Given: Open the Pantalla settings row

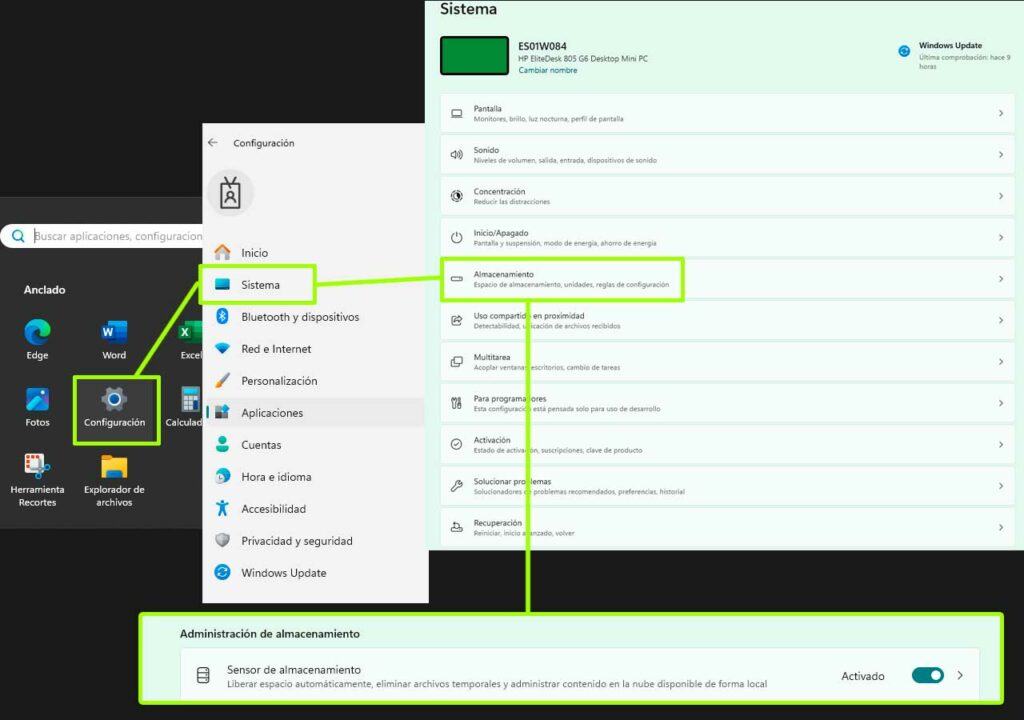Looking at the screenshot, I should (x=726, y=113).
